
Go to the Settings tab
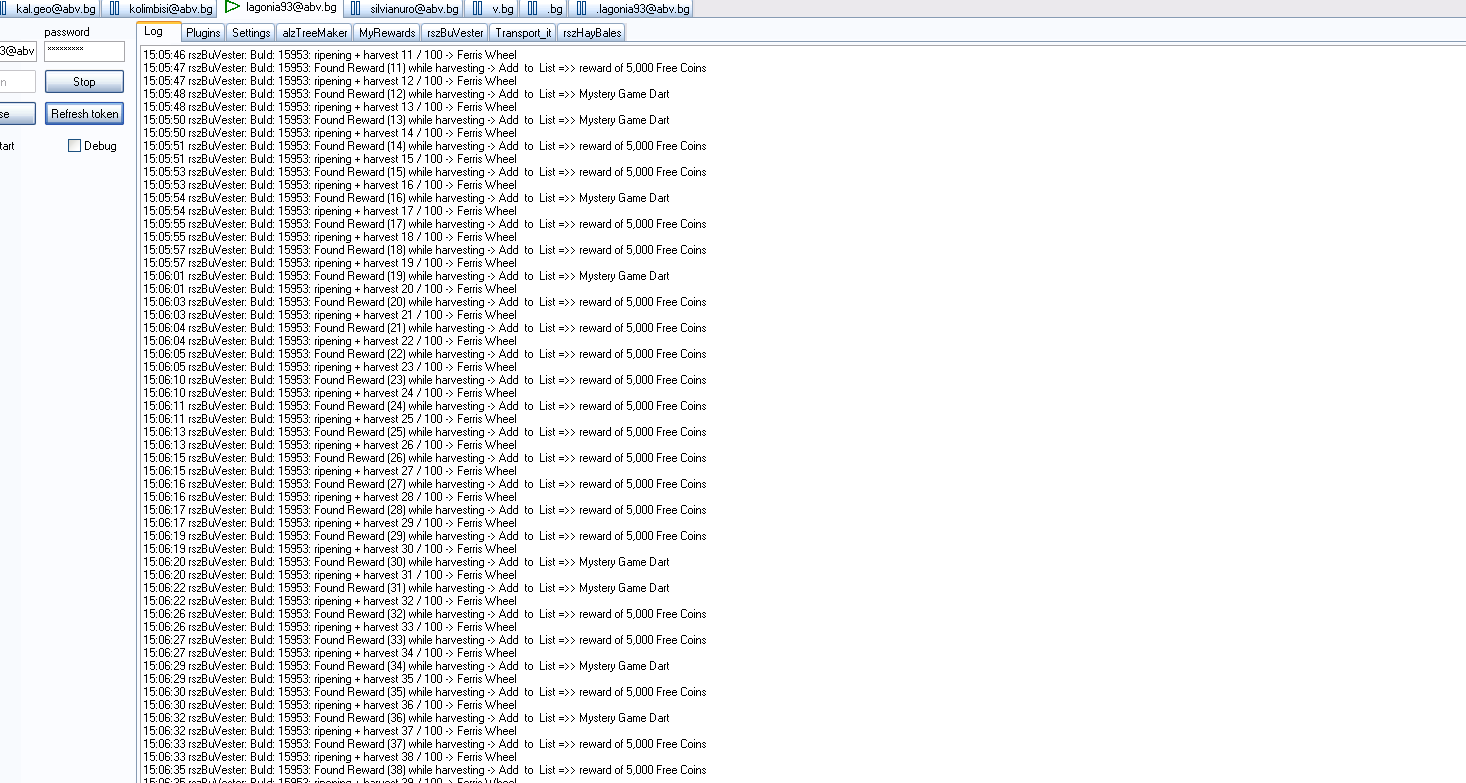point(251,33)
